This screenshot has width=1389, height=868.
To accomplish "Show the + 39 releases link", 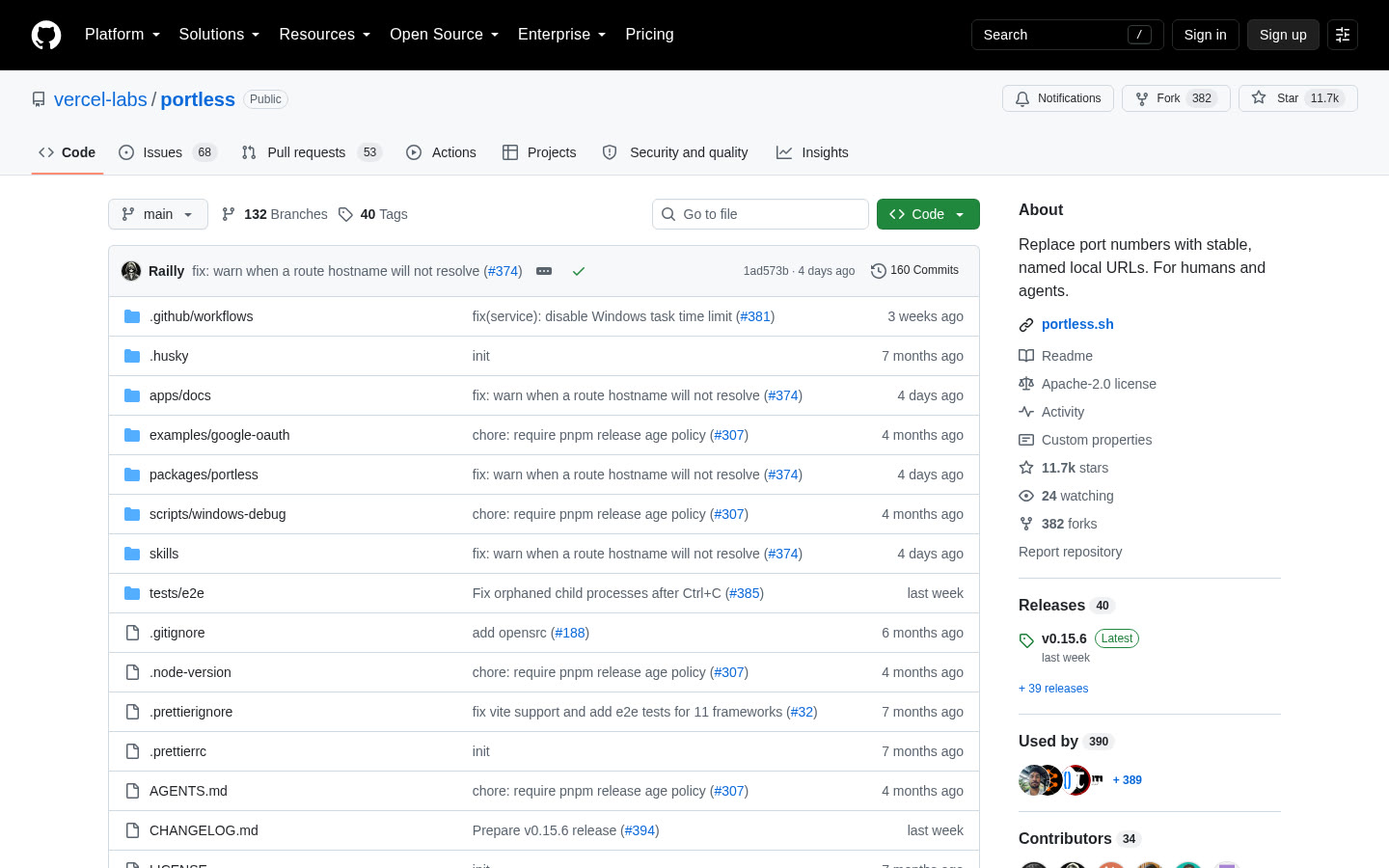I will 1053,689.
